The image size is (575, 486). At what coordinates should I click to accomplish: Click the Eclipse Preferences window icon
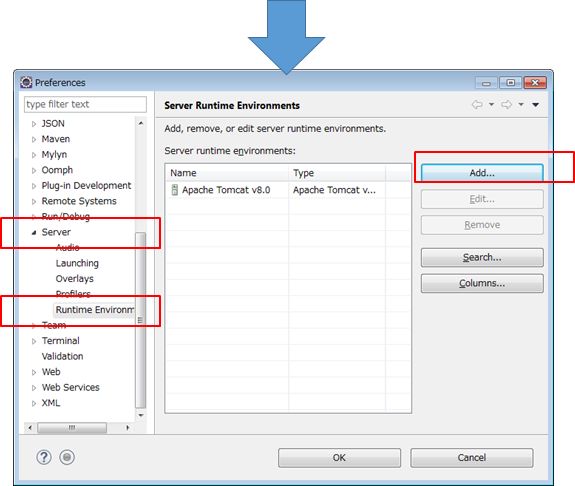point(26,82)
